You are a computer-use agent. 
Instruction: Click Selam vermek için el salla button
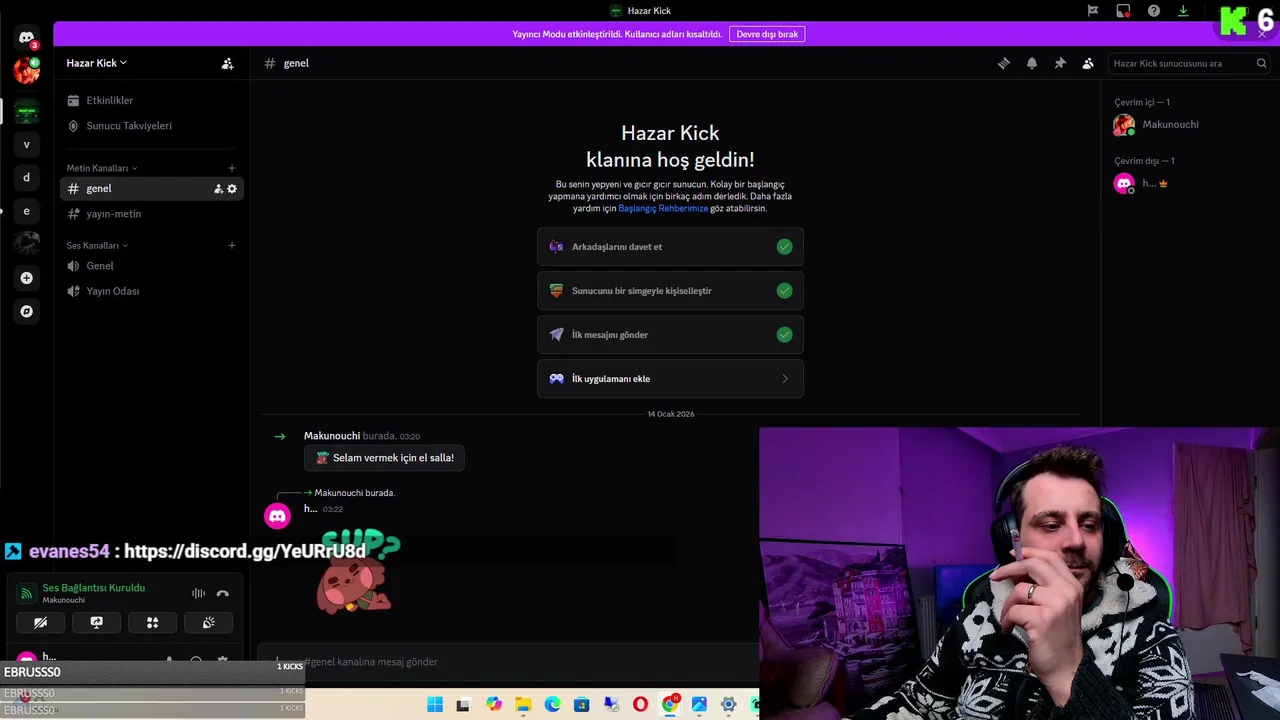(384, 458)
